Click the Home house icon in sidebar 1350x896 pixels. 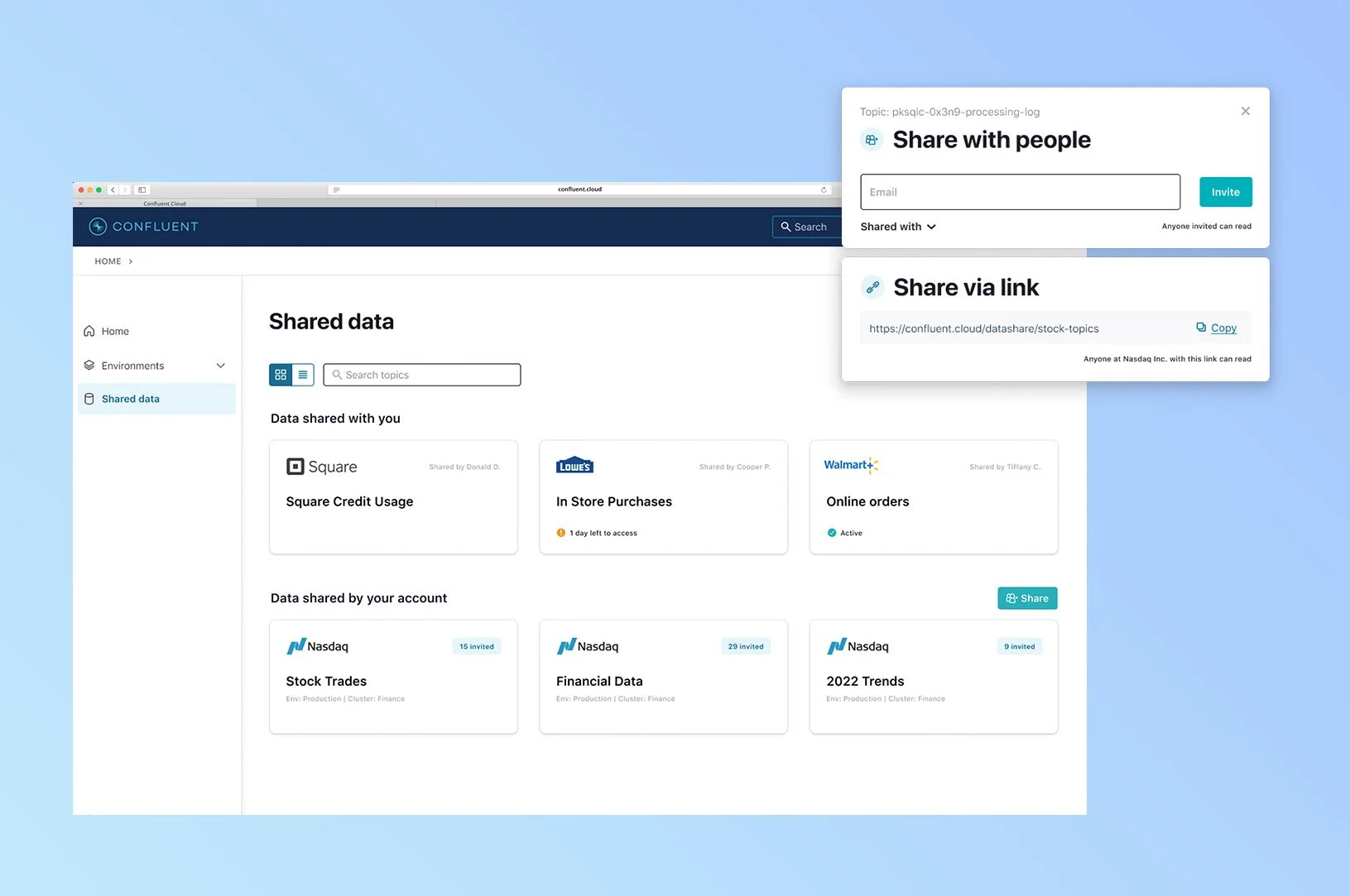(89, 331)
